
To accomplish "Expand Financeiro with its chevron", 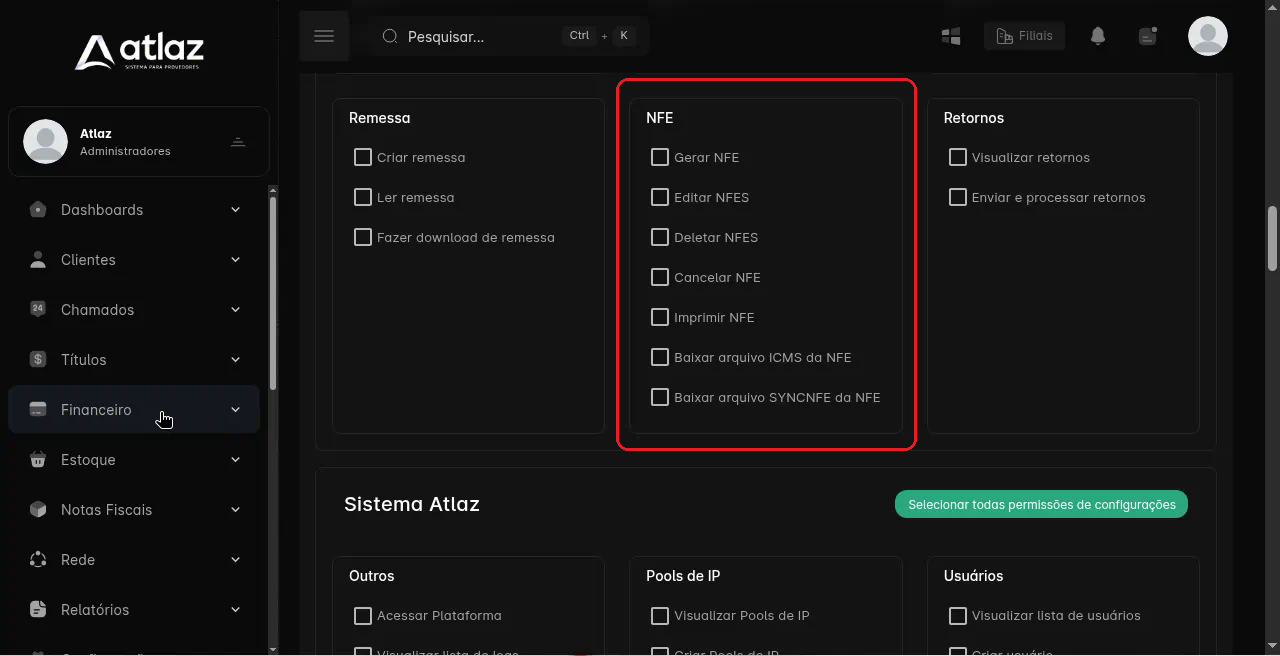I will [x=236, y=409].
